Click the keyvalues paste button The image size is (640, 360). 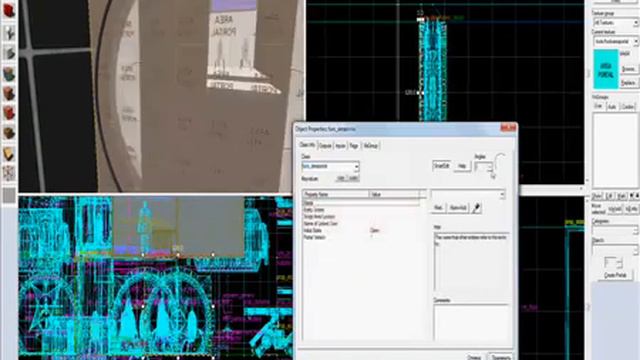pos(353,178)
